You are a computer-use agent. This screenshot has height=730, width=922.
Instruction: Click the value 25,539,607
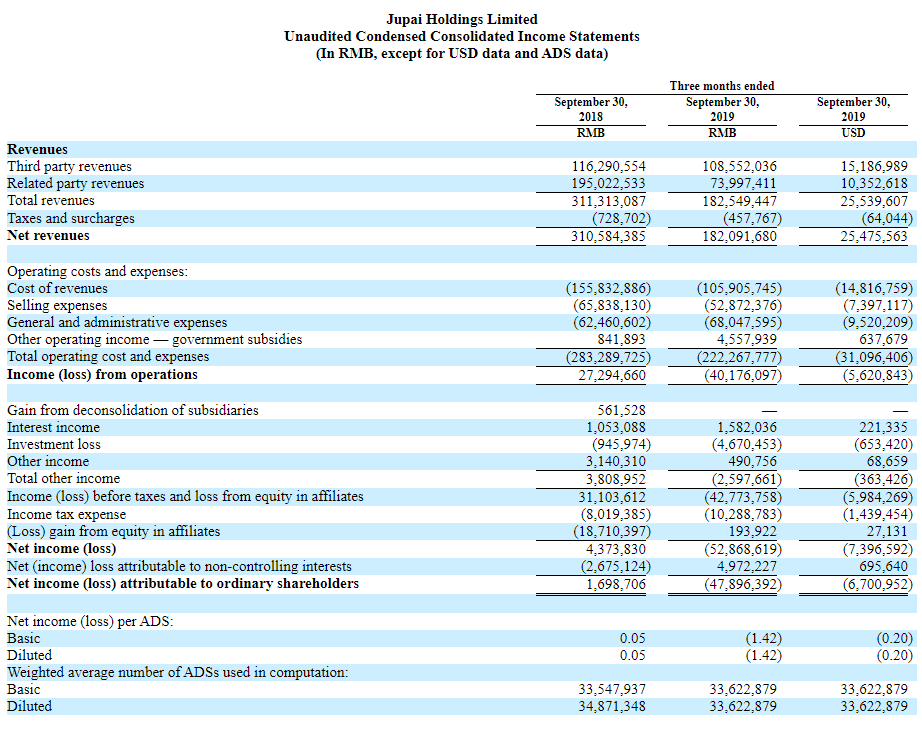tap(874, 201)
